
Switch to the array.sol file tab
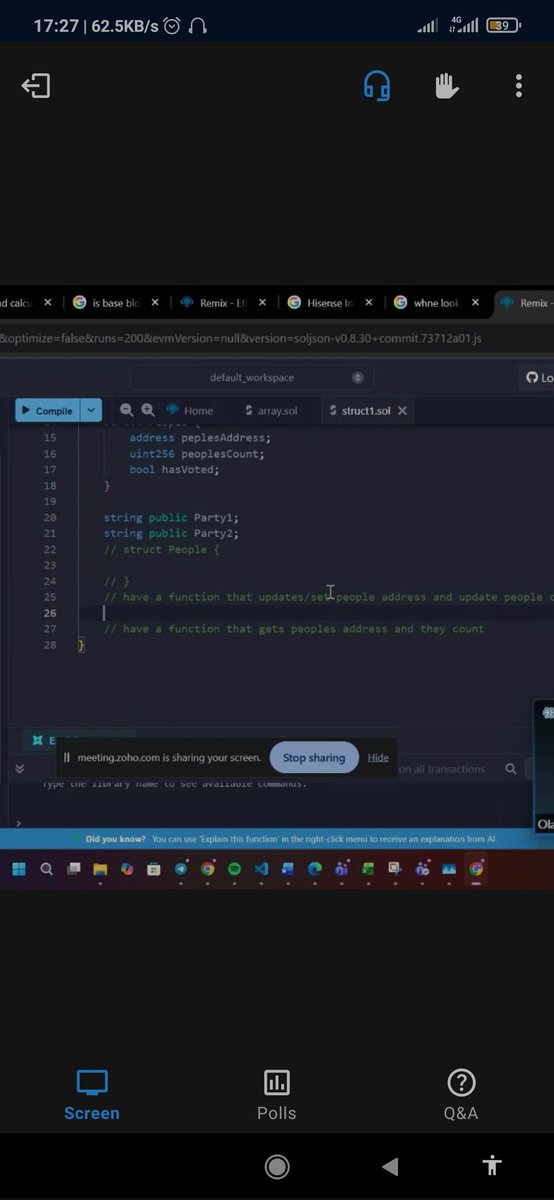(x=271, y=411)
